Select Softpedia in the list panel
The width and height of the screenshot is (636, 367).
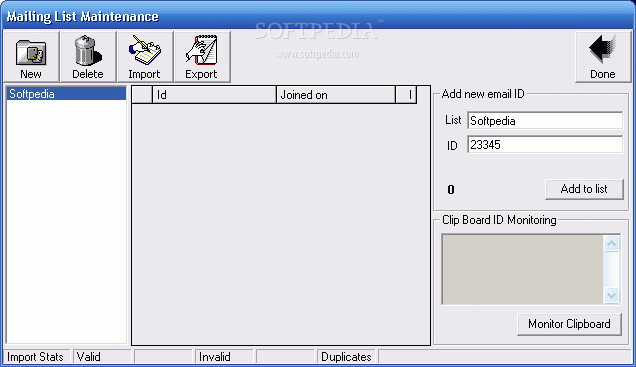(x=66, y=94)
